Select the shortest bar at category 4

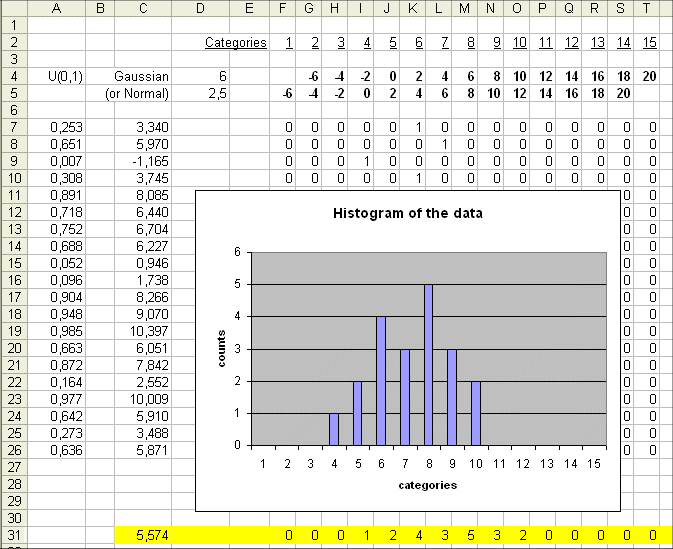coord(334,429)
